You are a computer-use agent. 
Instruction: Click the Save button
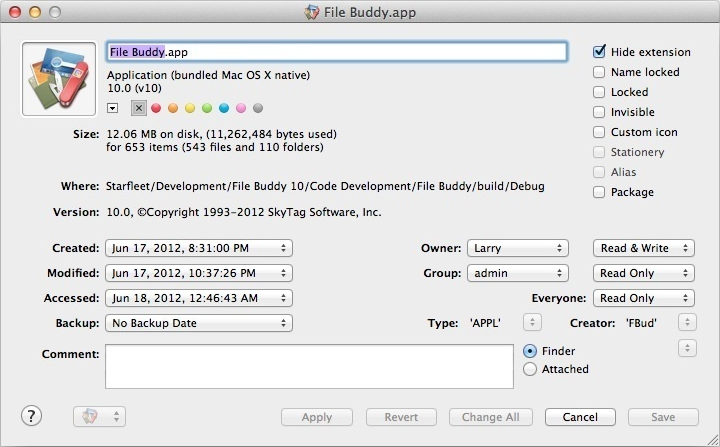pos(664,417)
